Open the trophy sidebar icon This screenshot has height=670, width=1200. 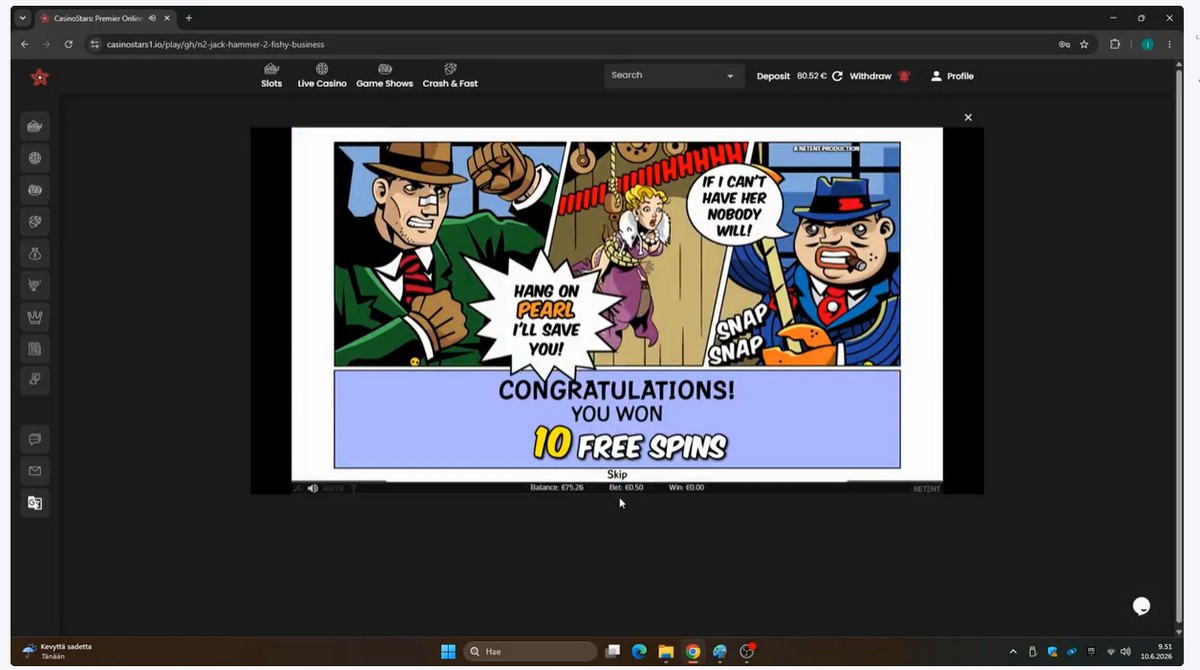tap(35, 286)
